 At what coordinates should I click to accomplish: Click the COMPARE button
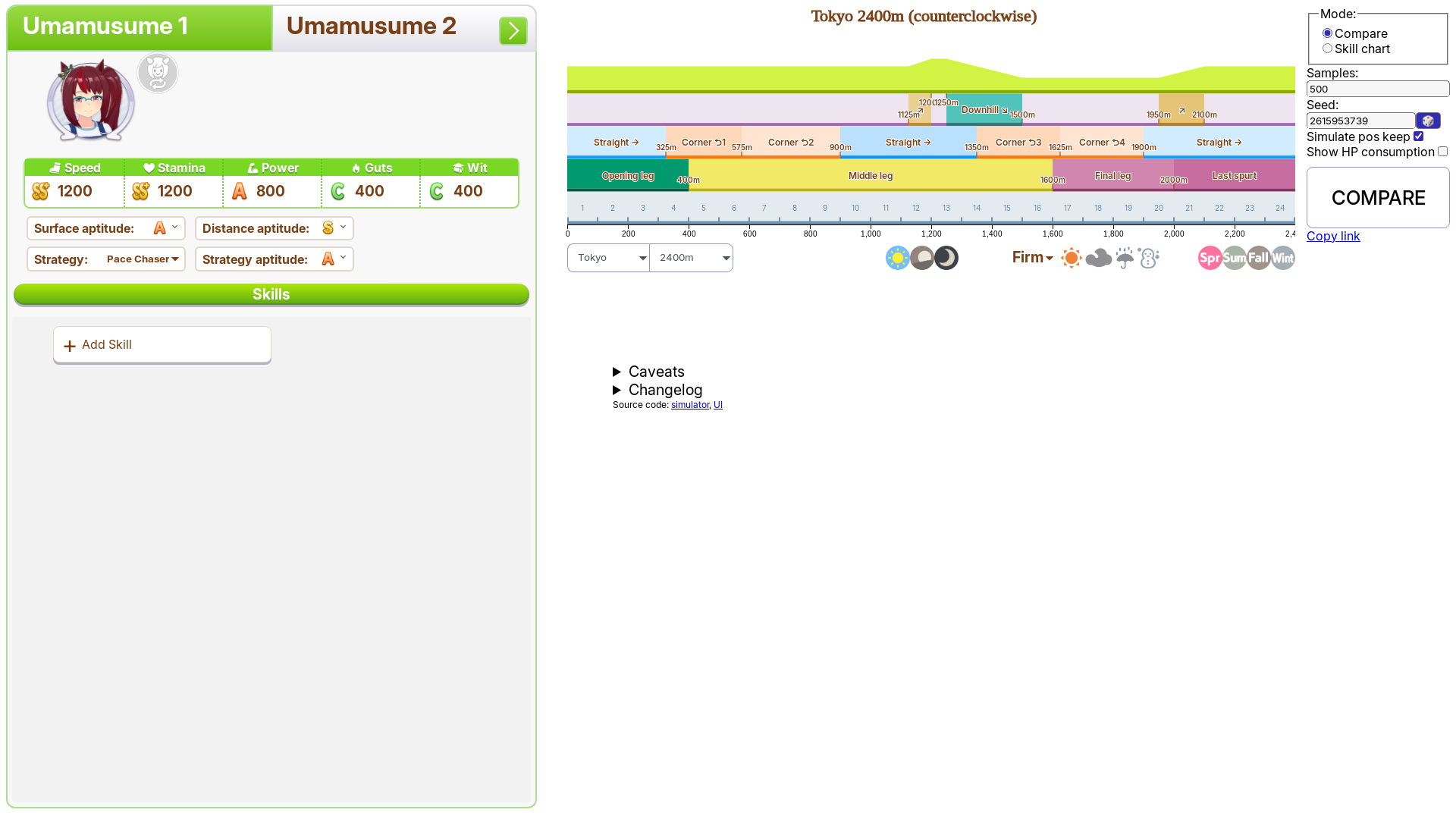[x=1378, y=198]
